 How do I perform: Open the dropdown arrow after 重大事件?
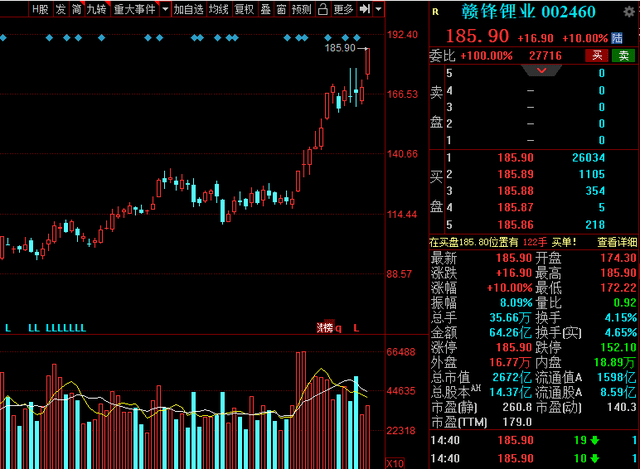point(161,9)
